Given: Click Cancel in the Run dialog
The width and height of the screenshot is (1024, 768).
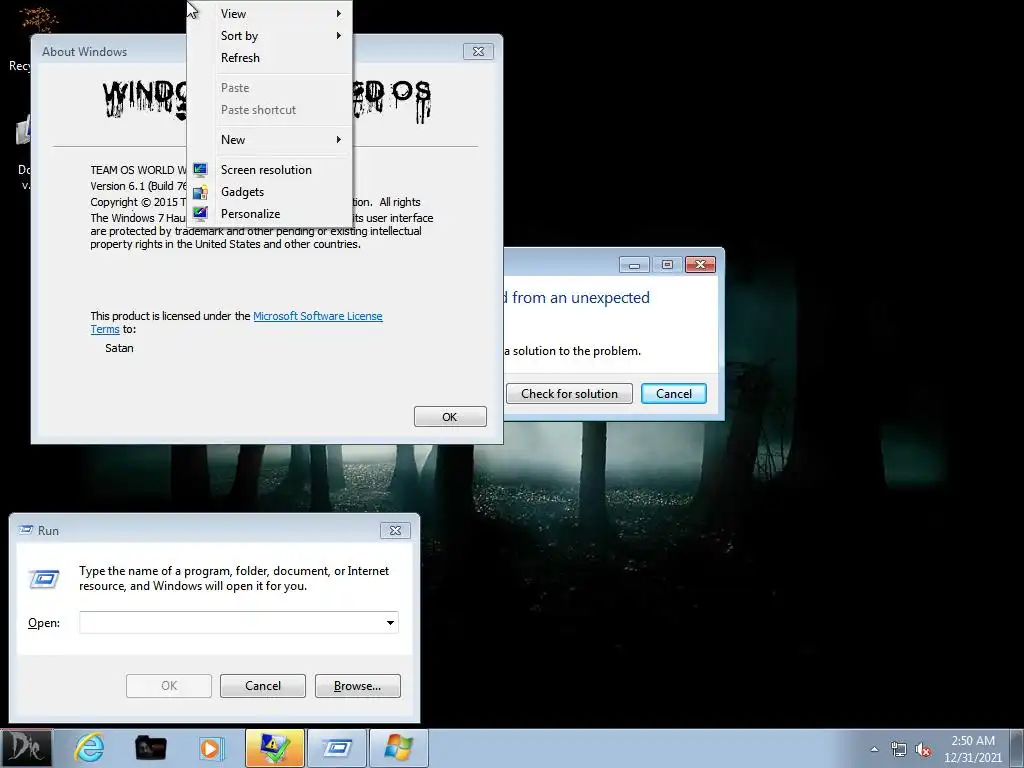Looking at the screenshot, I should pyautogui.click(x=263, y=686).
